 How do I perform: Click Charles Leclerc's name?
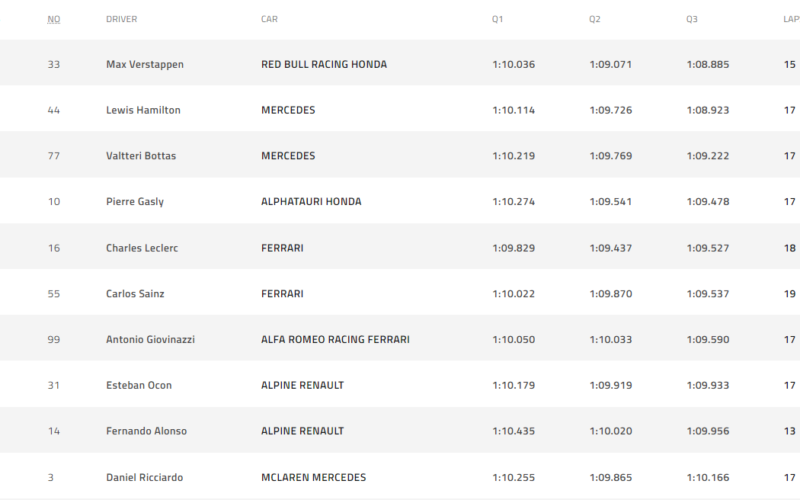142,248
